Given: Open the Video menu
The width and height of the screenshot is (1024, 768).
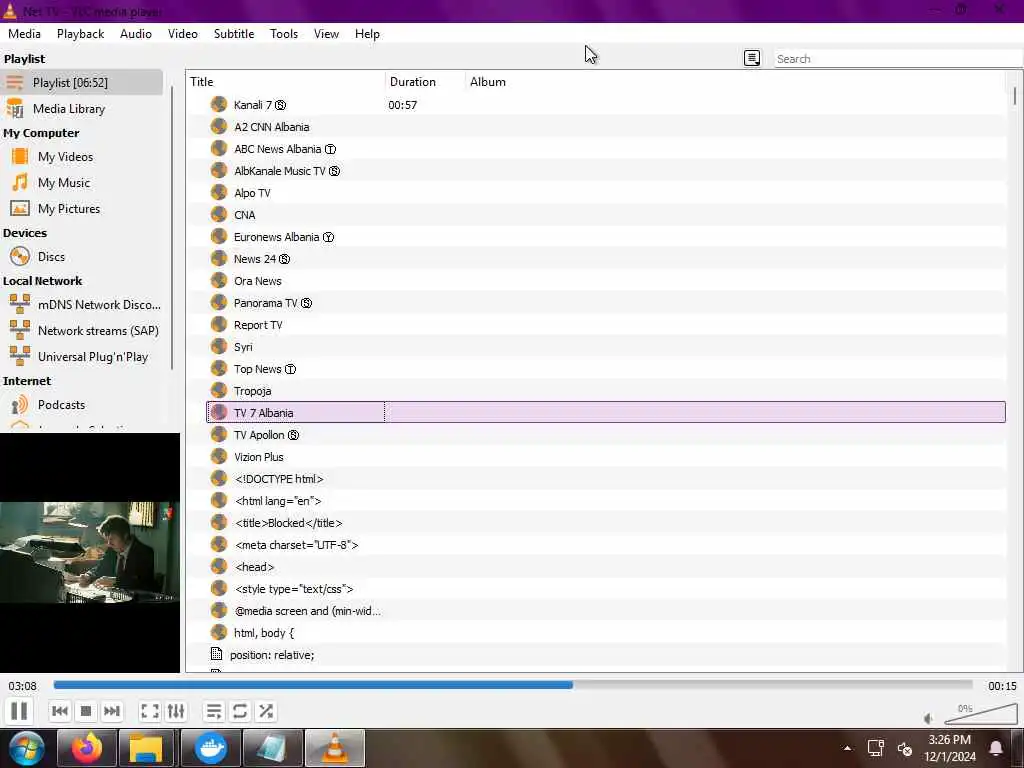Looking at the screenshot, I should click(183, 34).
